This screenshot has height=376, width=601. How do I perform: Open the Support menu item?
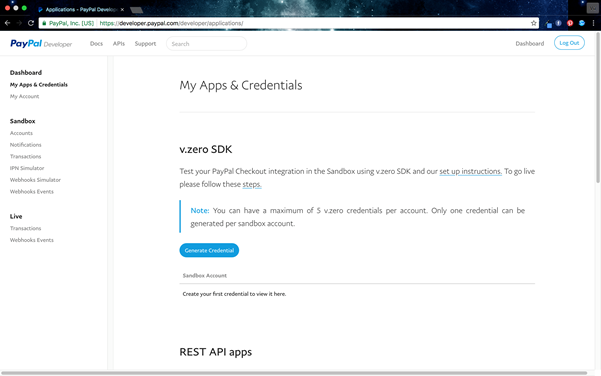pos(145,44)
